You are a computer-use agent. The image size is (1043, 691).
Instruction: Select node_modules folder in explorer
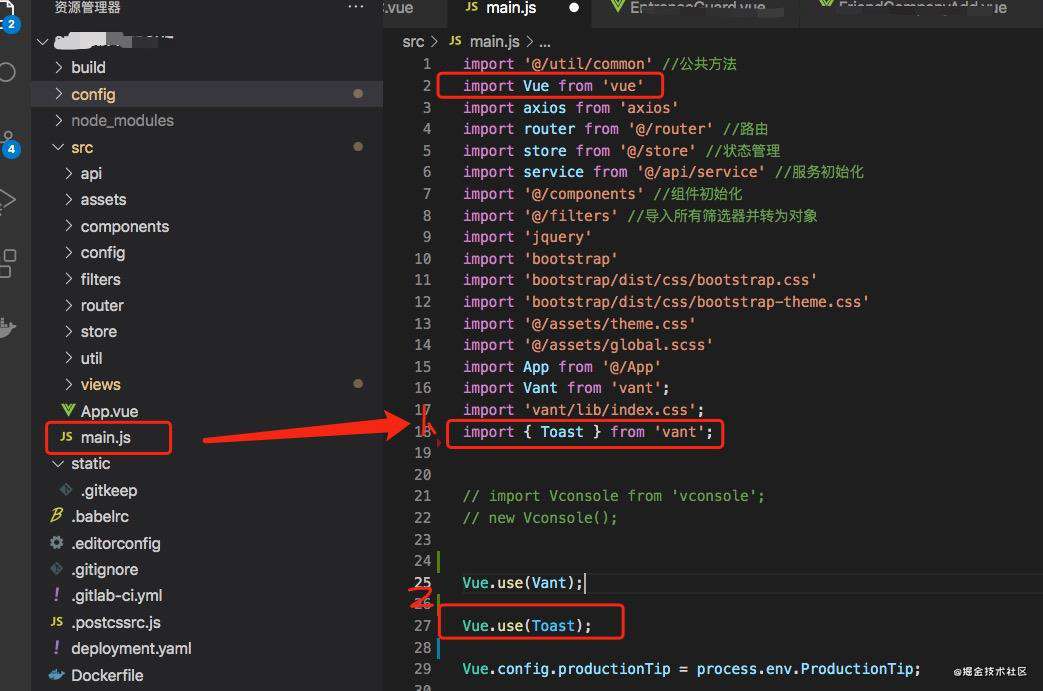[122, 120]
